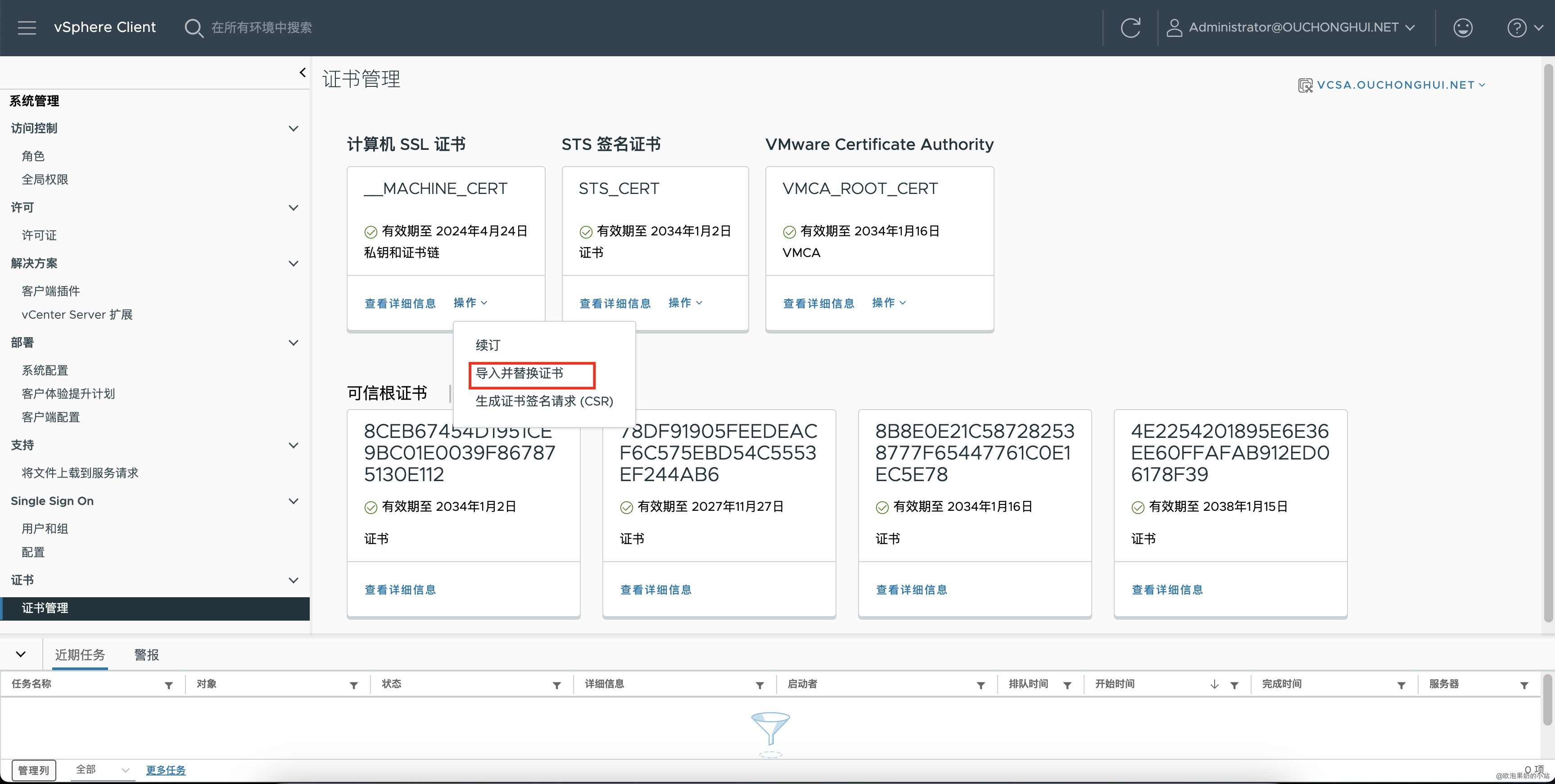Open 客户端配置 in the sidebar
Screen dimensions: 1555x784
pos(51,418)
